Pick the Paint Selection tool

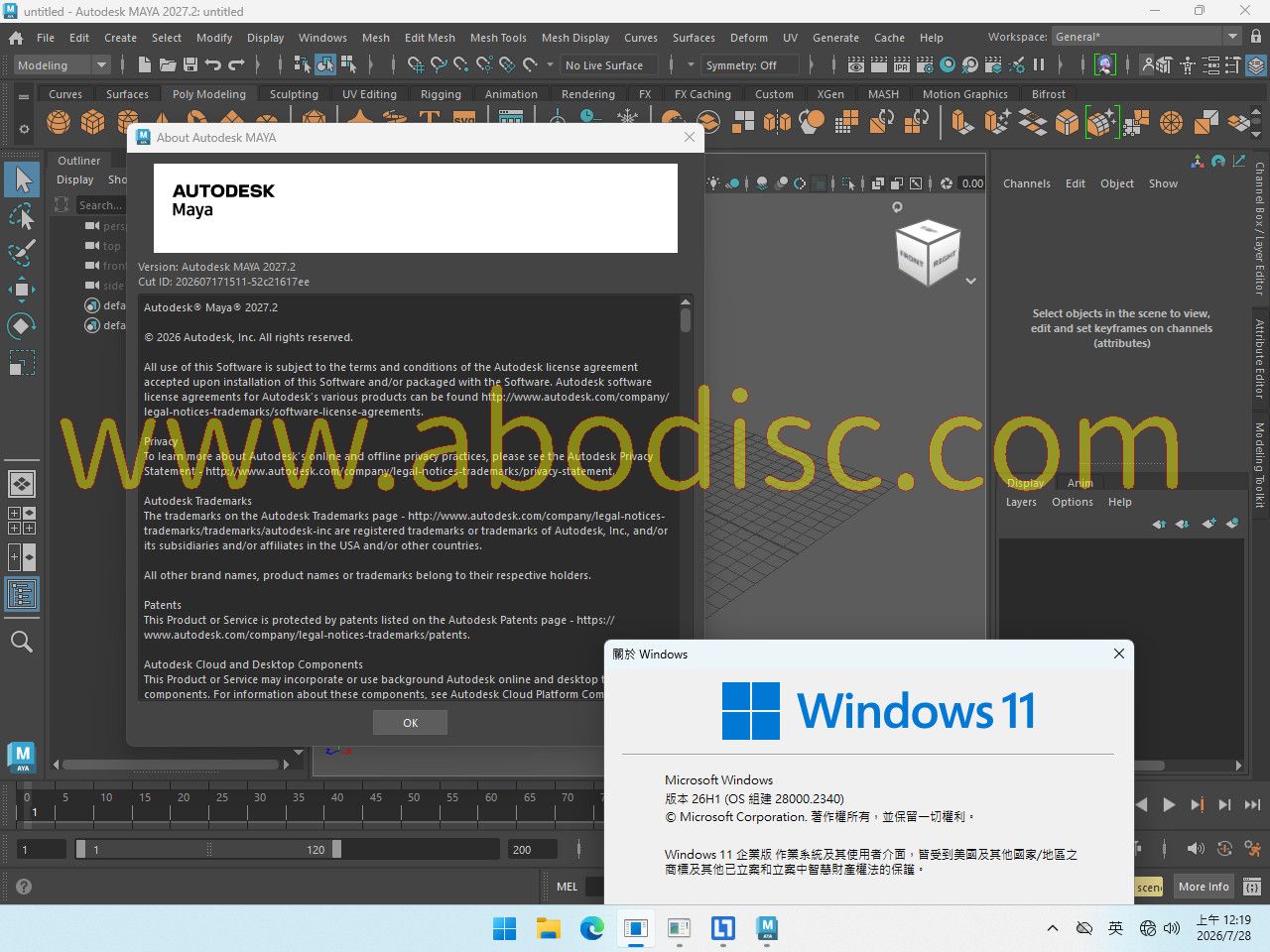22,253
